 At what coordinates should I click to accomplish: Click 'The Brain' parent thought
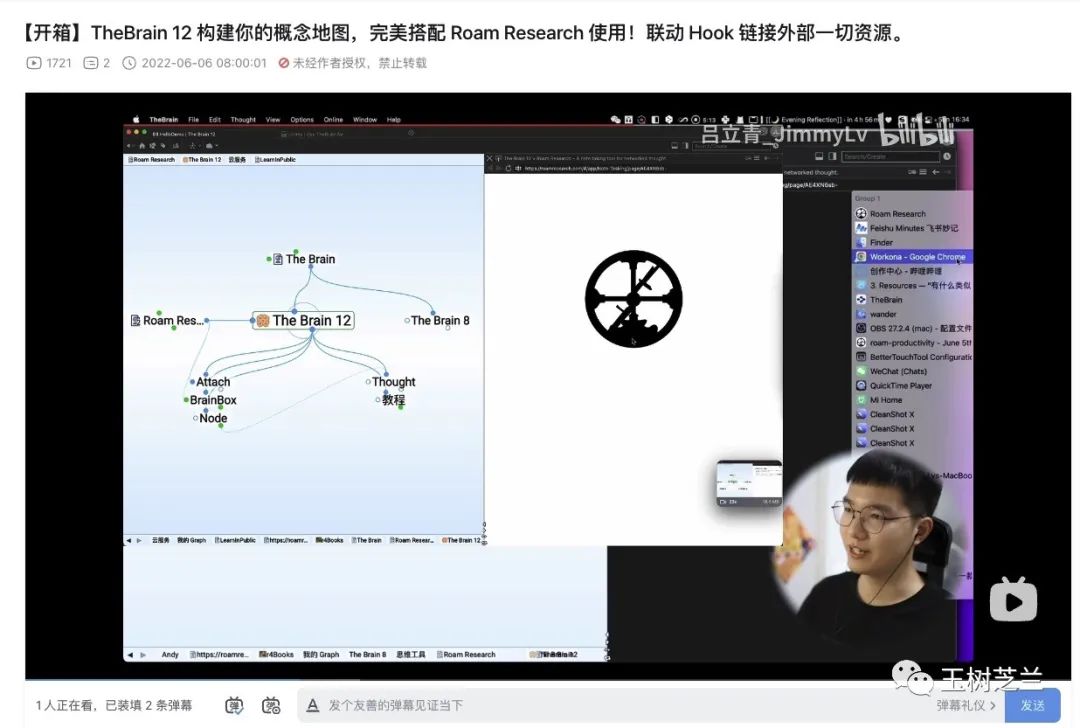pyautogui.click(x=310, y=260)
